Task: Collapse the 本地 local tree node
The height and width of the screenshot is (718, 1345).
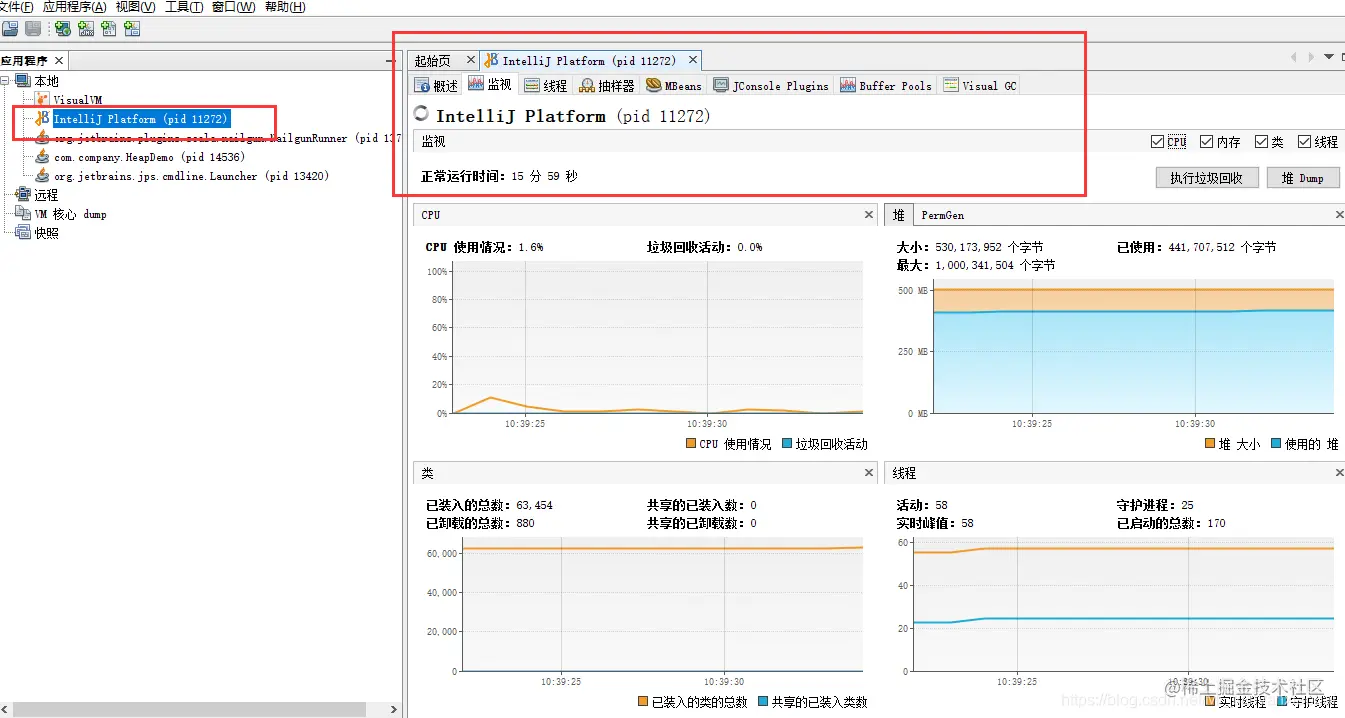Action: pos(6,81)
